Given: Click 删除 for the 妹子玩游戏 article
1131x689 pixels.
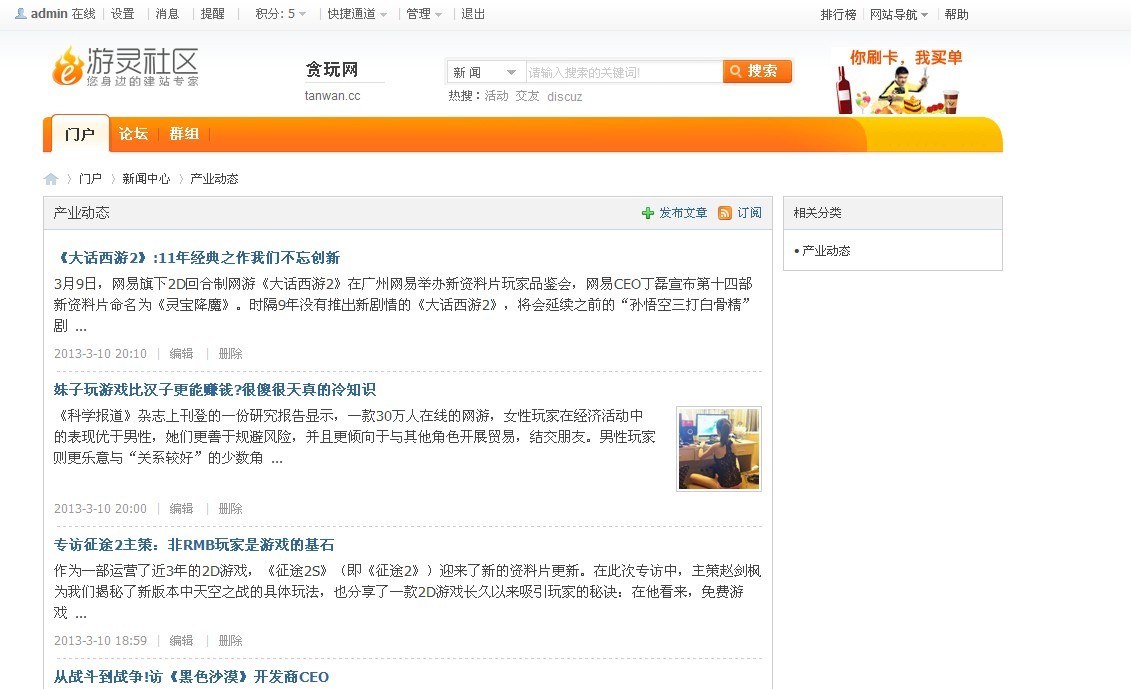Looking at the screenshot, I should (230, 509).
